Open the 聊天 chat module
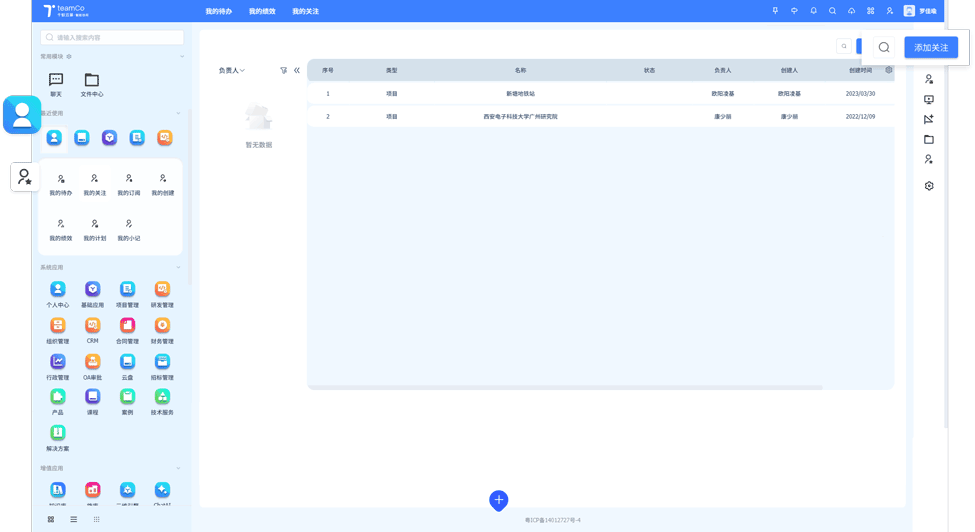975x532 pixels. pyautogui.click(x=56, y=84)
